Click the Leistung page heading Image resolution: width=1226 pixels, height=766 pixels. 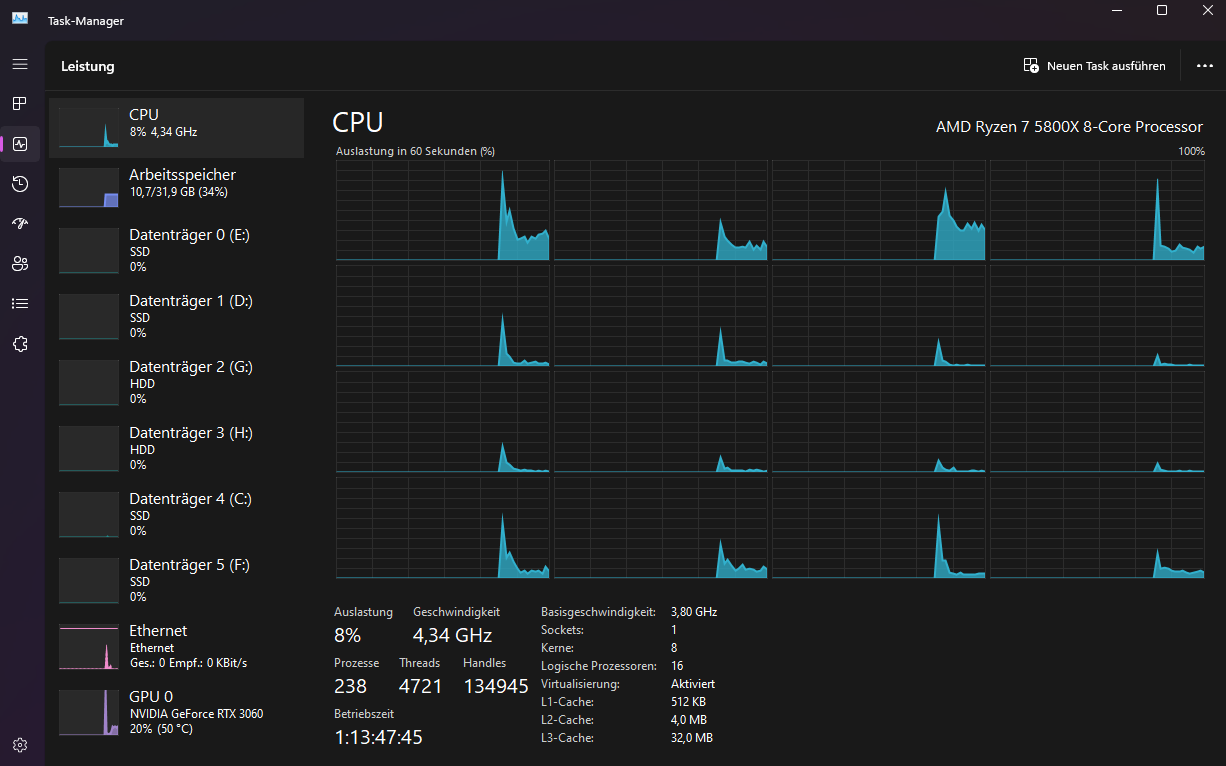(x=88, y=66)
